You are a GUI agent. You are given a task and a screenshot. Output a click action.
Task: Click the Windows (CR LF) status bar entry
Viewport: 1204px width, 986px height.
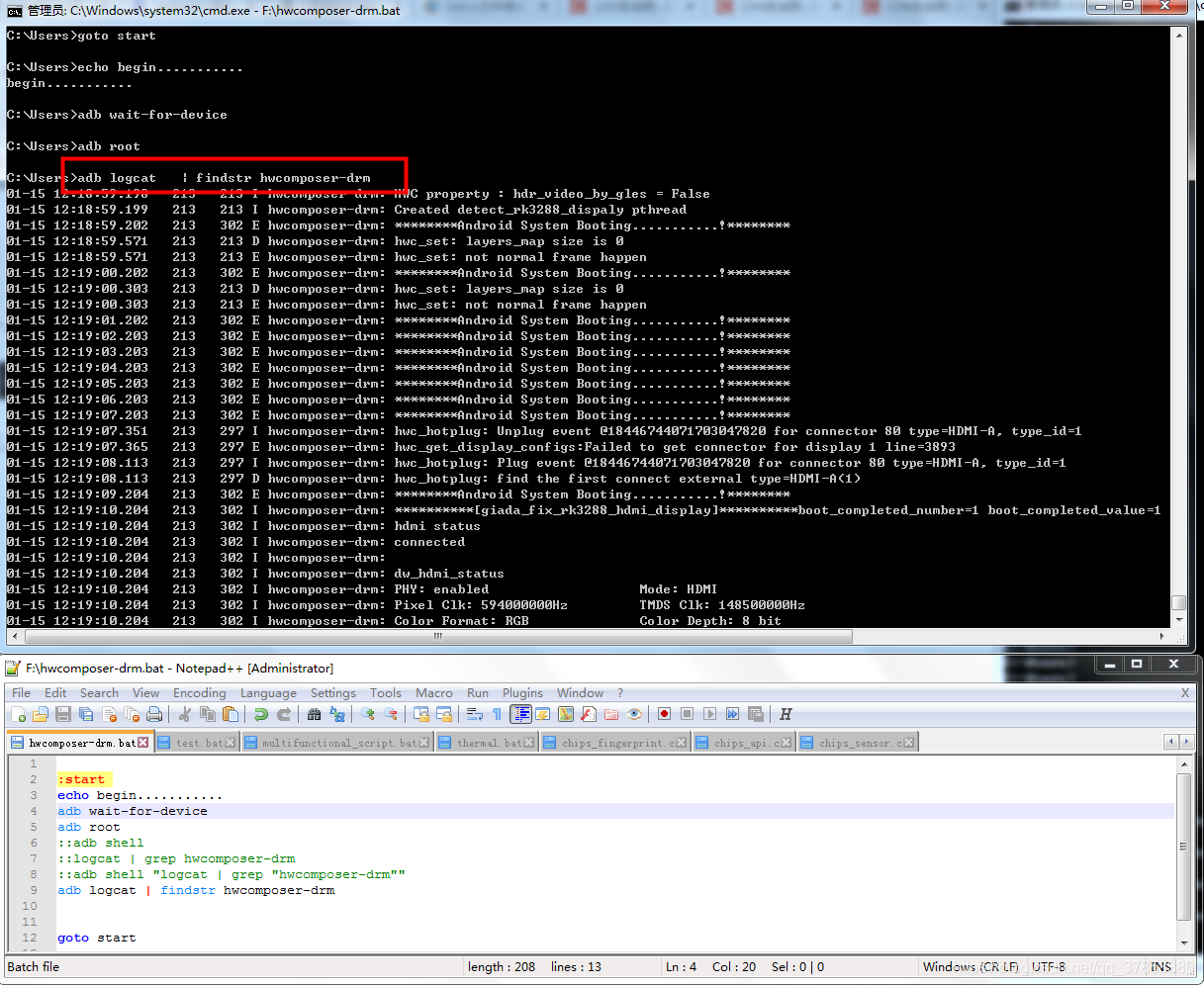pos(971,967)
